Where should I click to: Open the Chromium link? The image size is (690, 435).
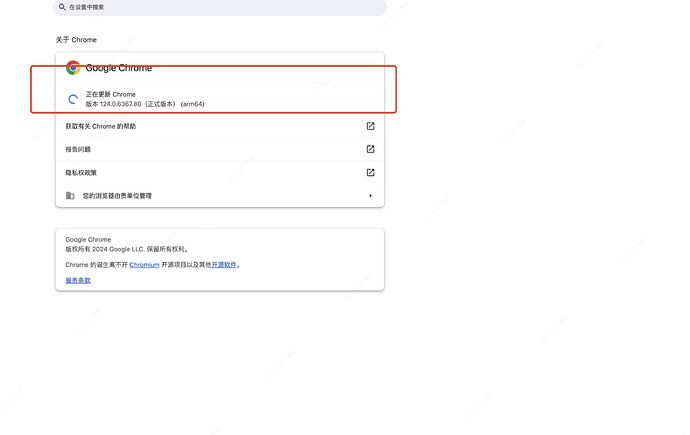click(144, 265)
